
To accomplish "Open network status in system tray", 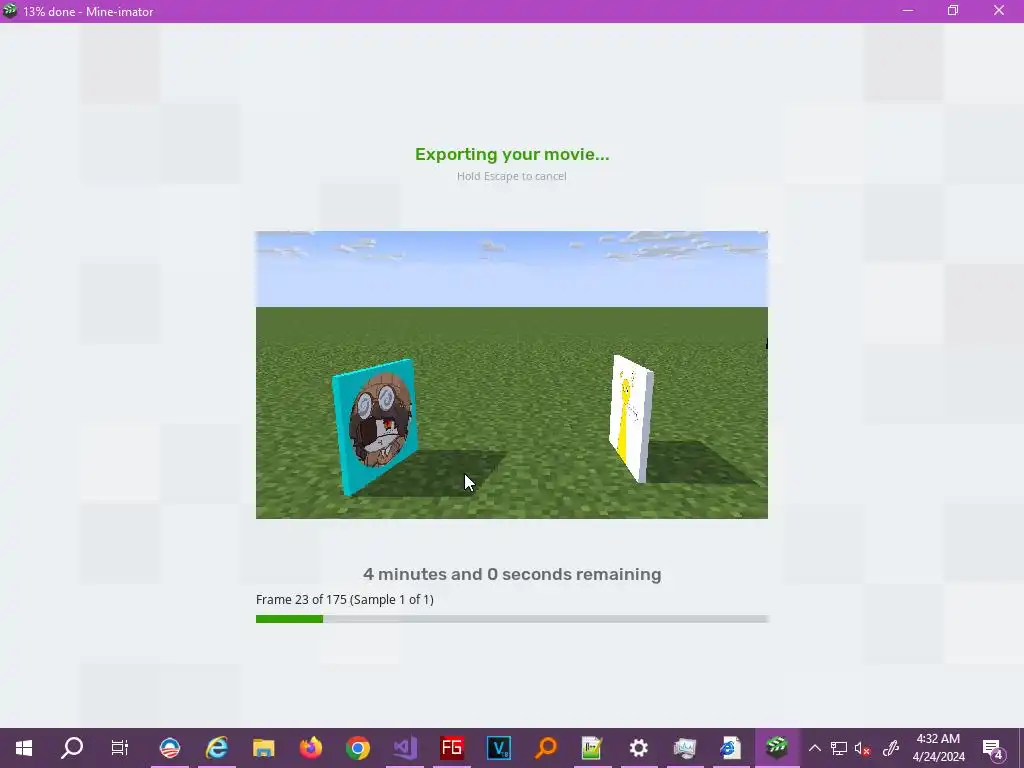I will pos(839,748).
